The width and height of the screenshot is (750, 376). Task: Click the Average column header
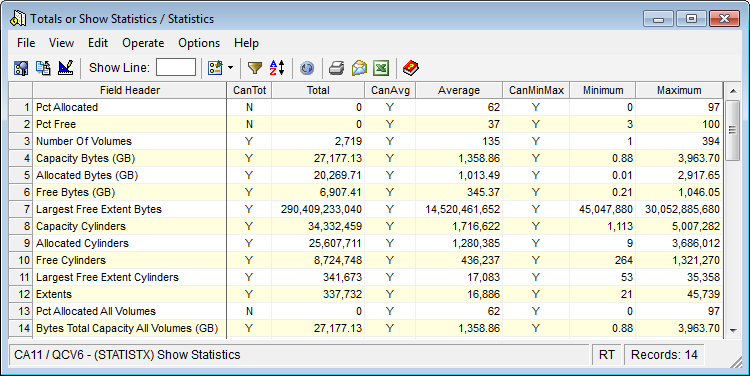click(x=459, y=90)
